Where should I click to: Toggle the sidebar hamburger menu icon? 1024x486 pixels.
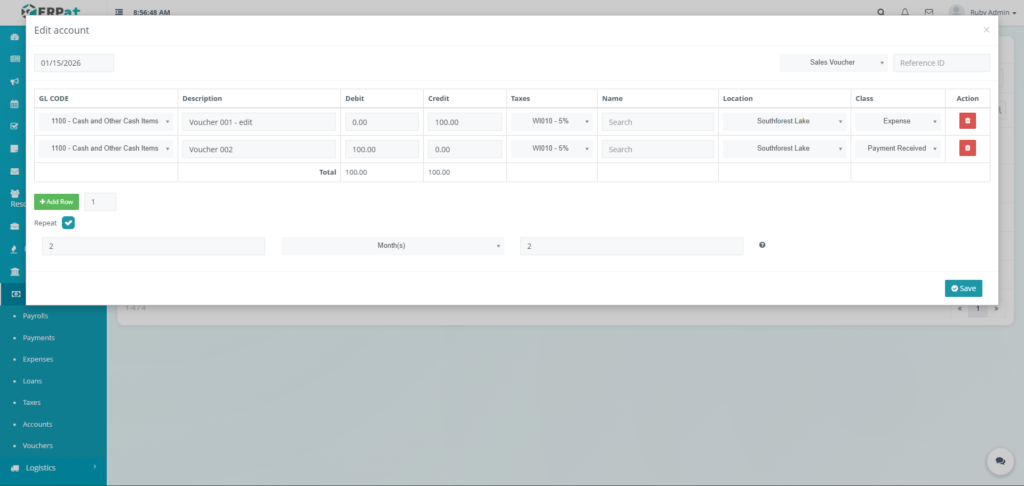pyautogui.click(x=120, y=13)
